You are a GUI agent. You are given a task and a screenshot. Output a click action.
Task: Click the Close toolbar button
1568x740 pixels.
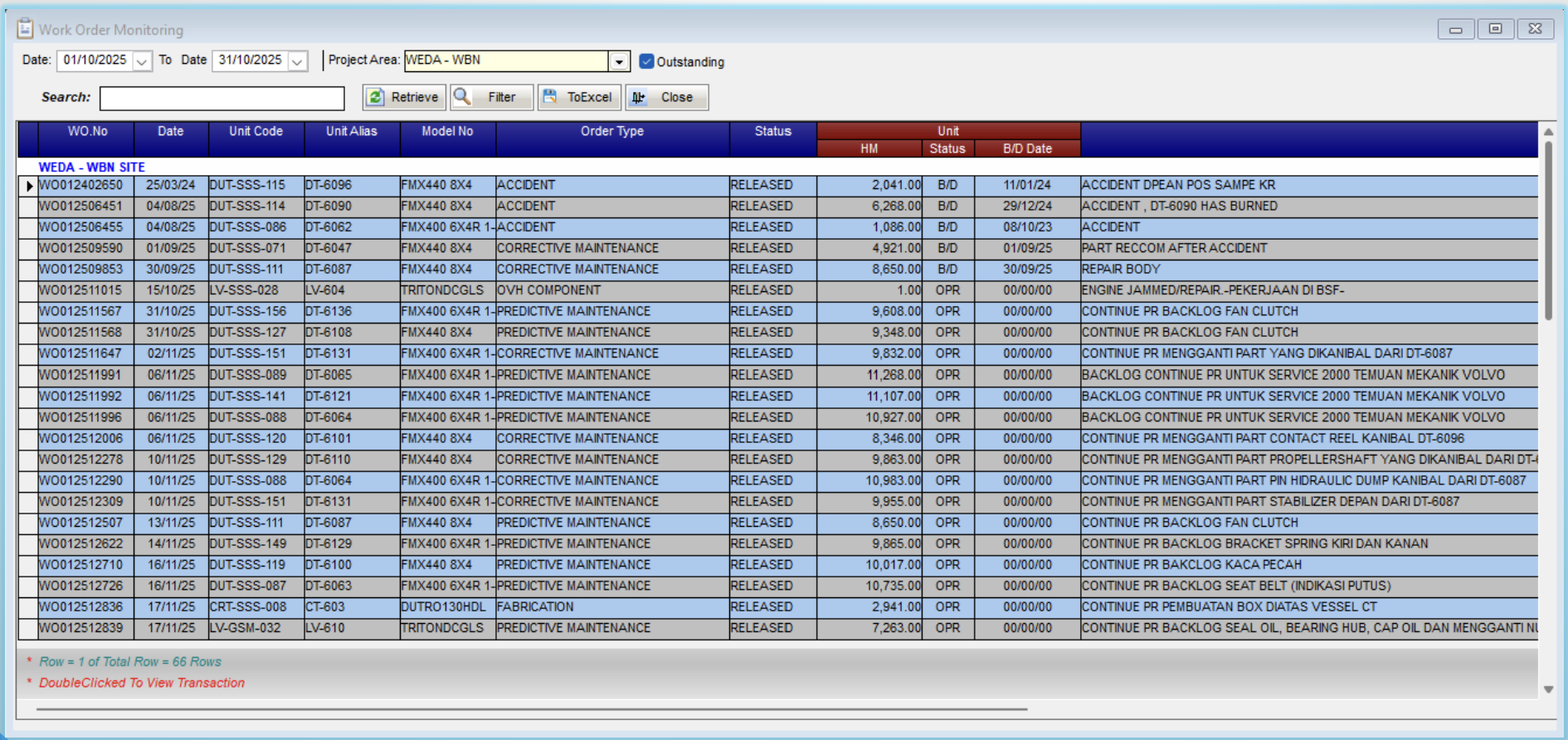point(666,97)
